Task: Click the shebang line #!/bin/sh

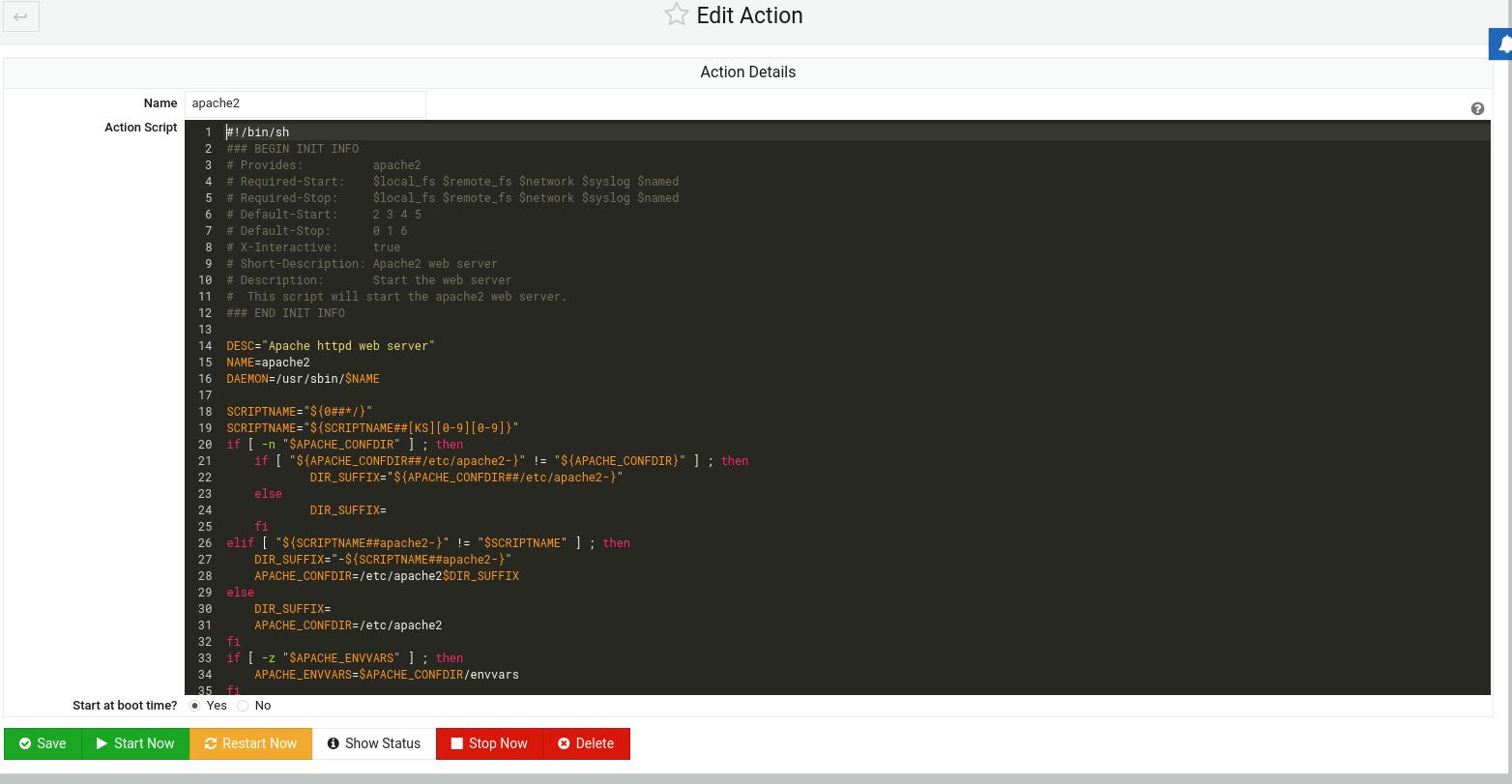Action: click(258, 132)
